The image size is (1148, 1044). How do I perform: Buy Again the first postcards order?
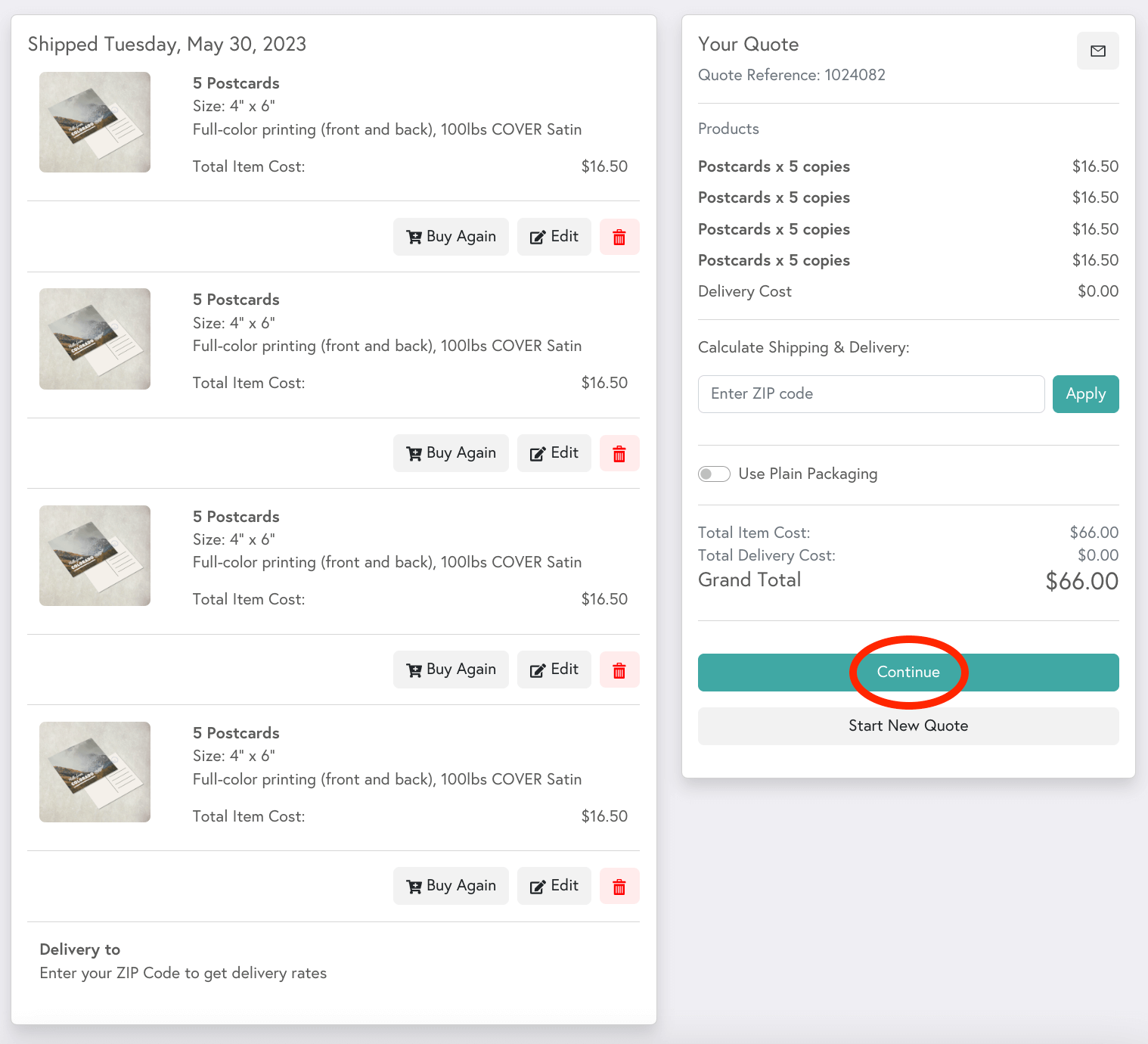(451, 237)
